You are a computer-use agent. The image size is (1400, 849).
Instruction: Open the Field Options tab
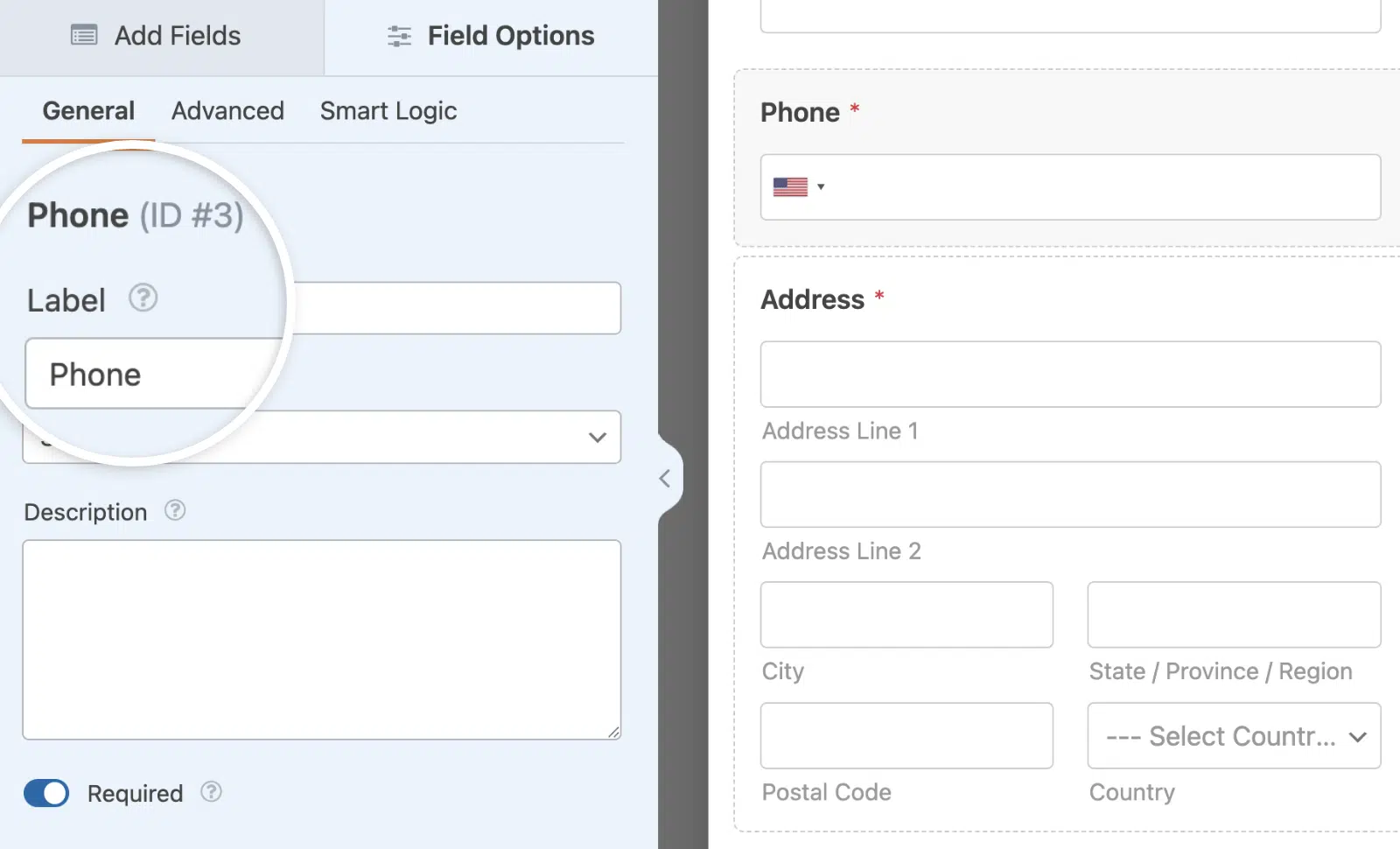pyautogui.click(x=491, y=37)
